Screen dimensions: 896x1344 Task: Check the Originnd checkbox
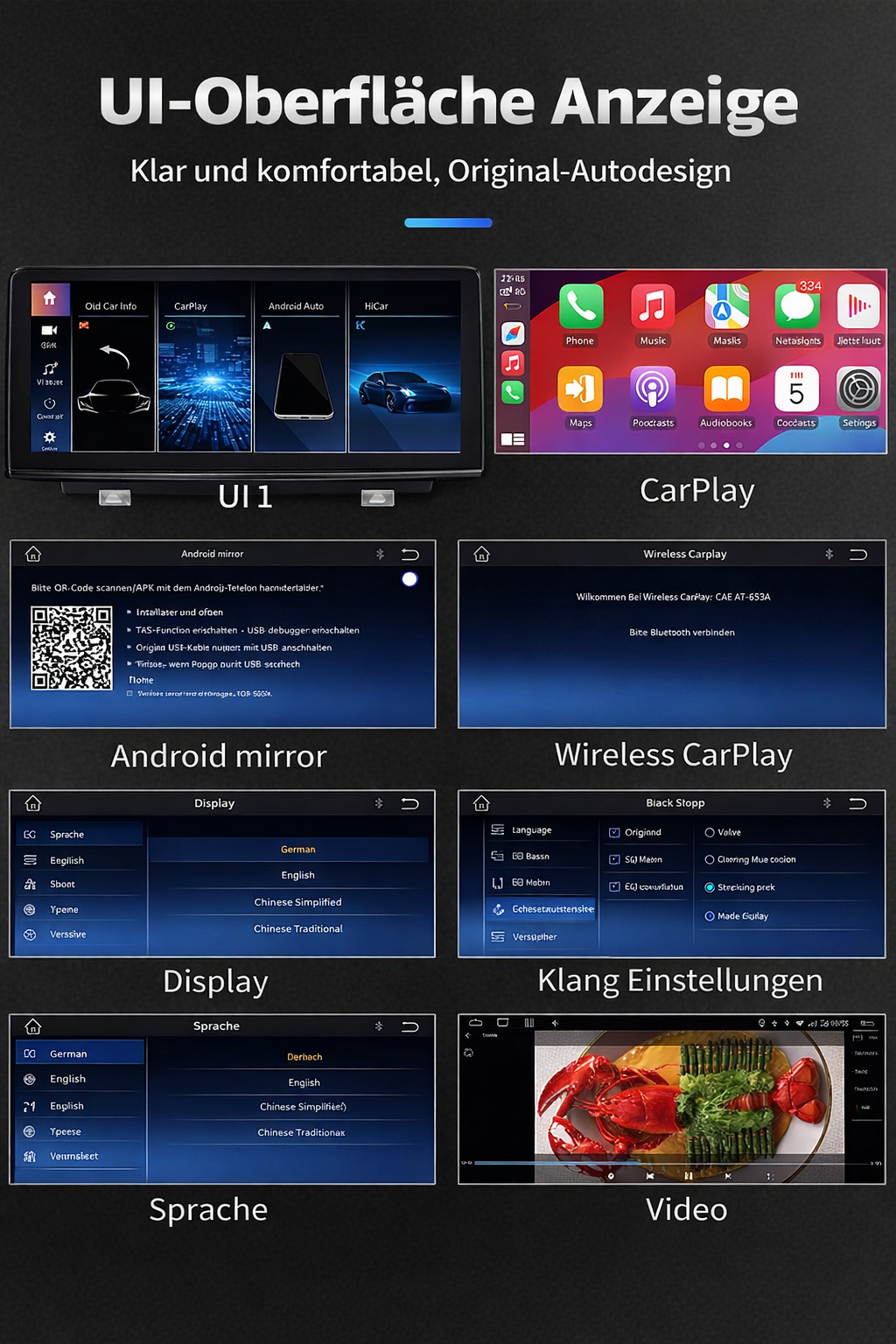[x=614, y=832]
